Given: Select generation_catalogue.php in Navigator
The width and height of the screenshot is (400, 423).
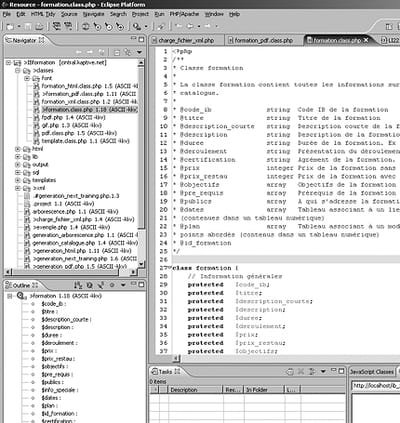Looking at the screenshot, I should pos(81,243).
